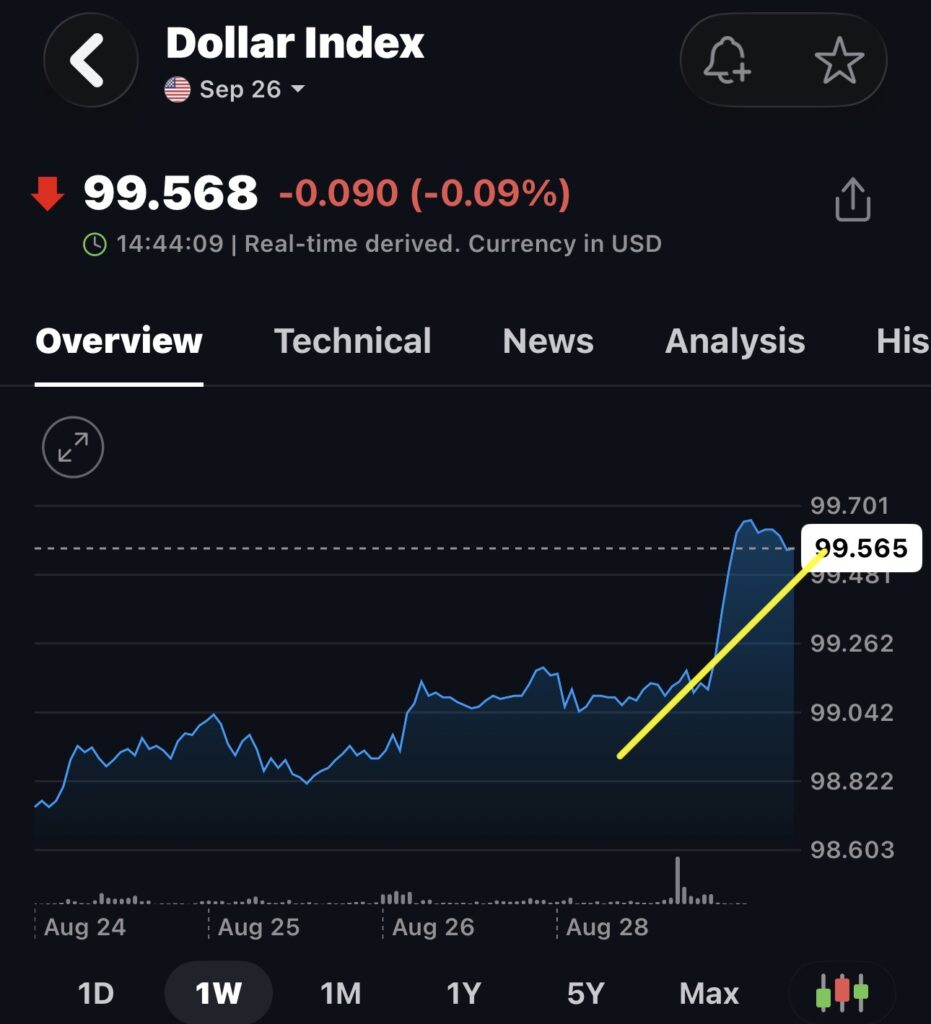The image size is (931, 1024).
Task: Tap the 99.565 current price label
Action: (862, 547)
